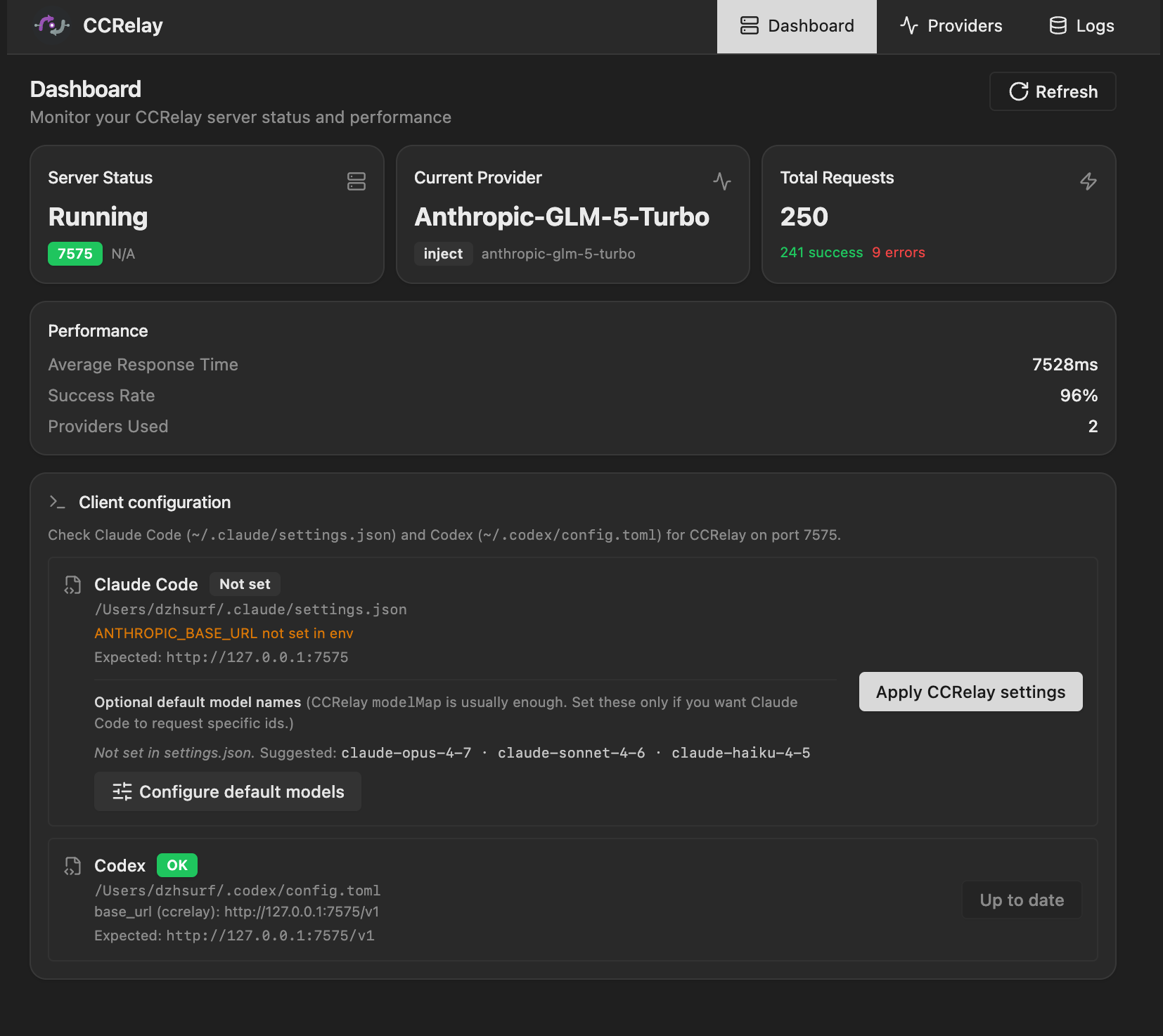Click the 250 total requests value
This screenshot has width=1163, height=1036.
804,216
